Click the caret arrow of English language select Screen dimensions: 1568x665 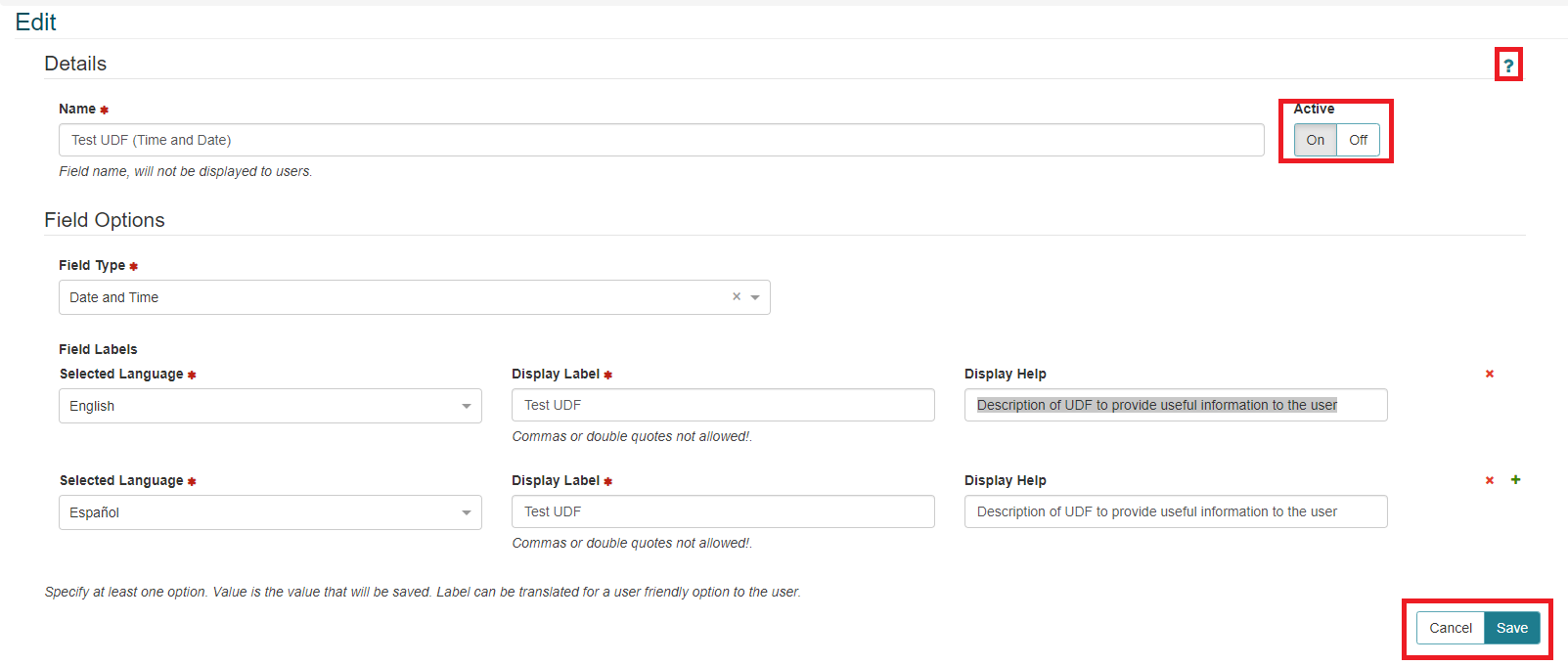[467, 406]
